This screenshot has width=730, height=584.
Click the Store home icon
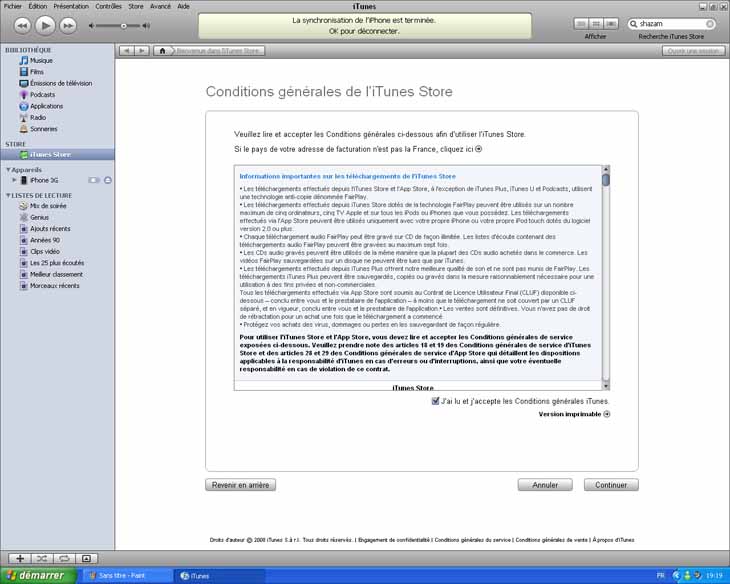pyautogui.click(x=162, y=51)
